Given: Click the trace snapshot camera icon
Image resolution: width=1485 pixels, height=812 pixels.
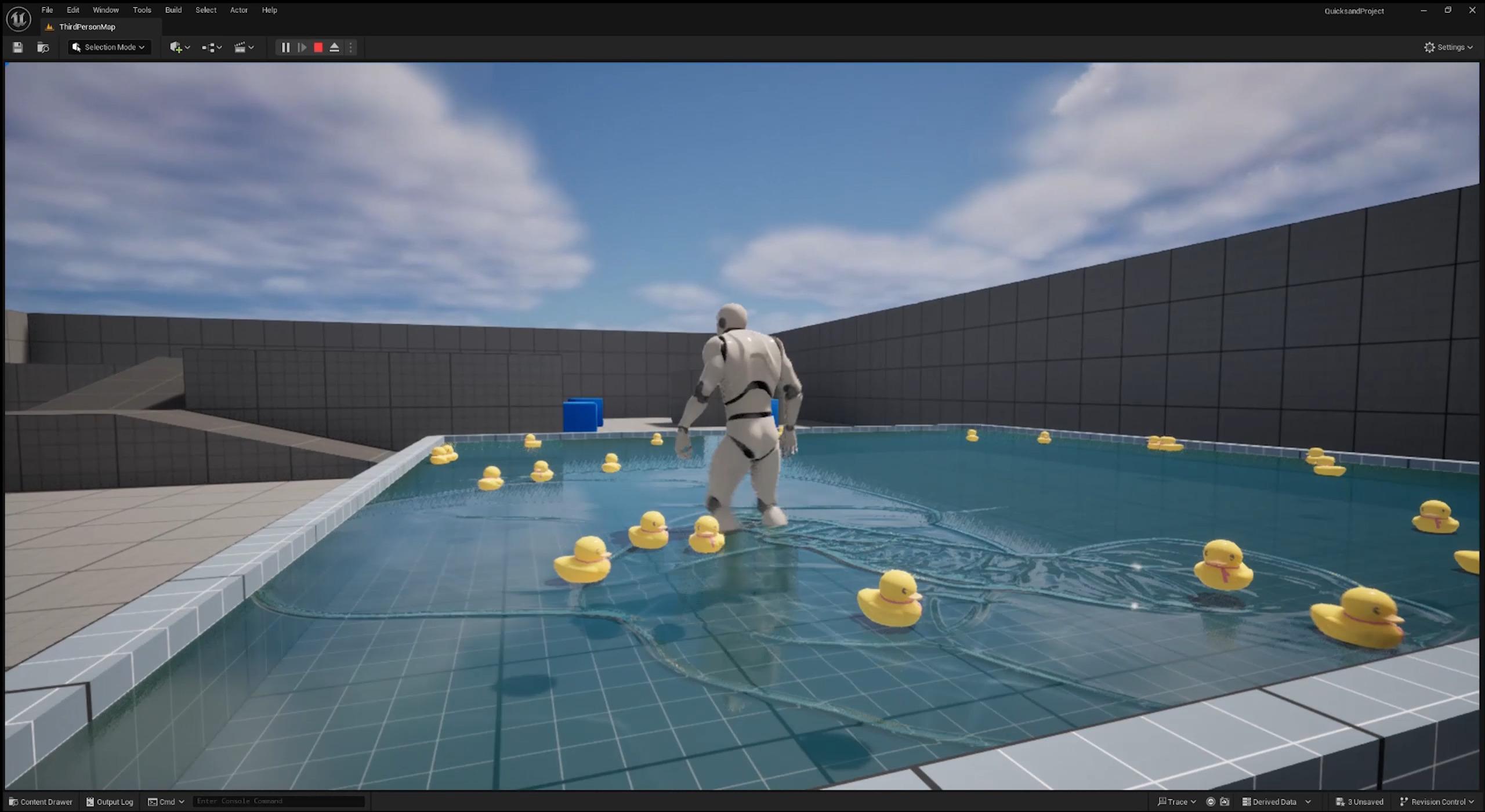Looking at the screenshot, I should click(x=1225, y=802).
